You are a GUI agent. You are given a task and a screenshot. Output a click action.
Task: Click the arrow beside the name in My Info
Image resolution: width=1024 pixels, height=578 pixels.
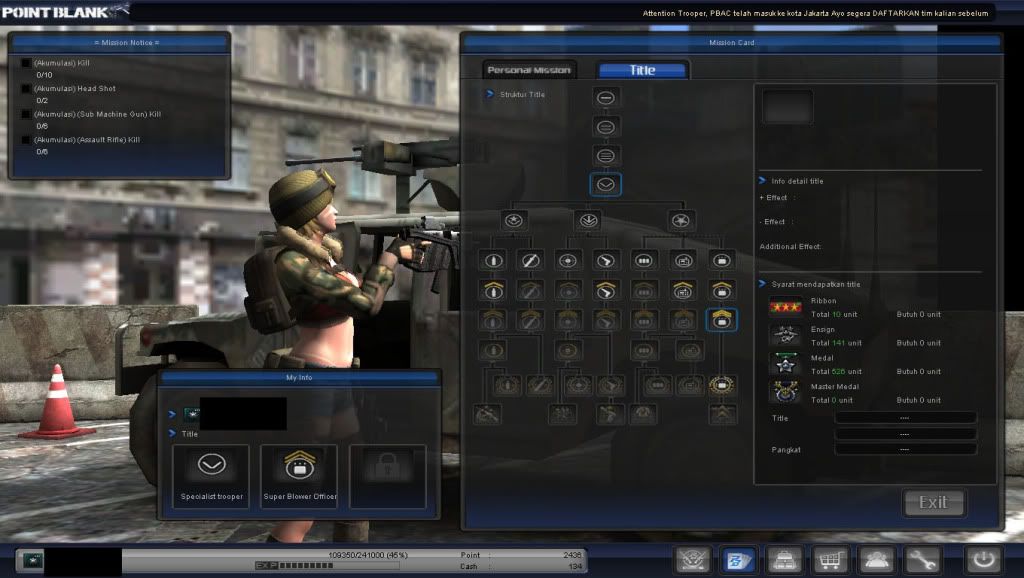172,414
